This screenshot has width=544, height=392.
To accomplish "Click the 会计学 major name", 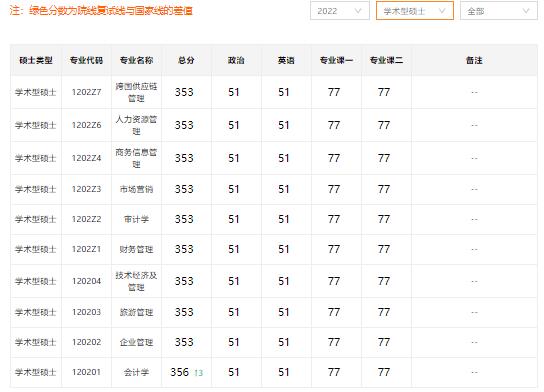I will (x=136, y=372).
